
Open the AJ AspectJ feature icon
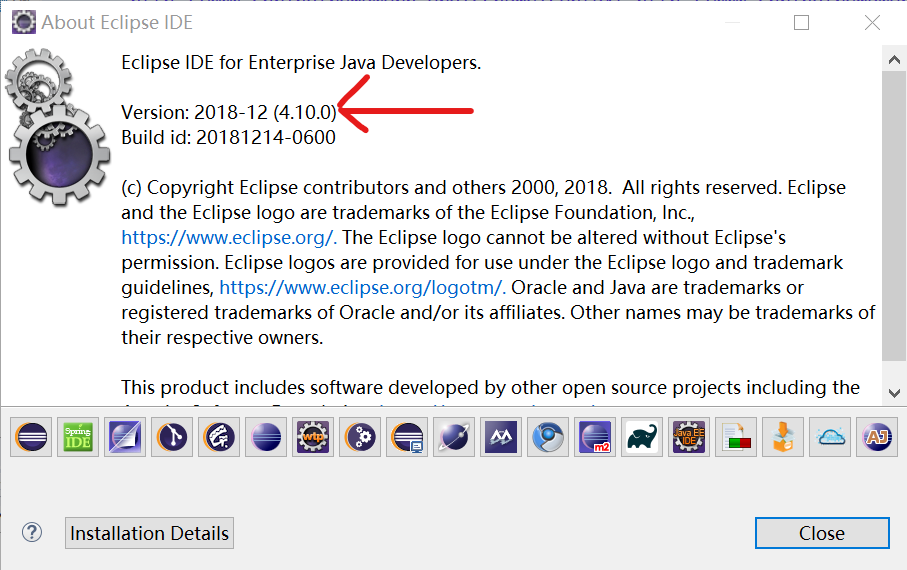(x=877, y=437)
